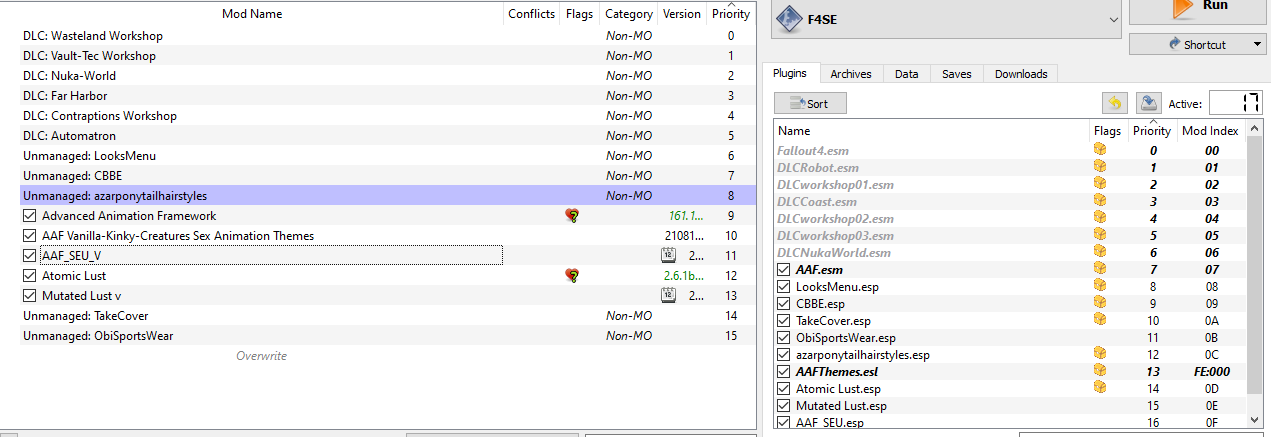1271x437 pixels.
Task: Click archive flag icon for LooksMenu.esp
Action: pos(1100,286)
